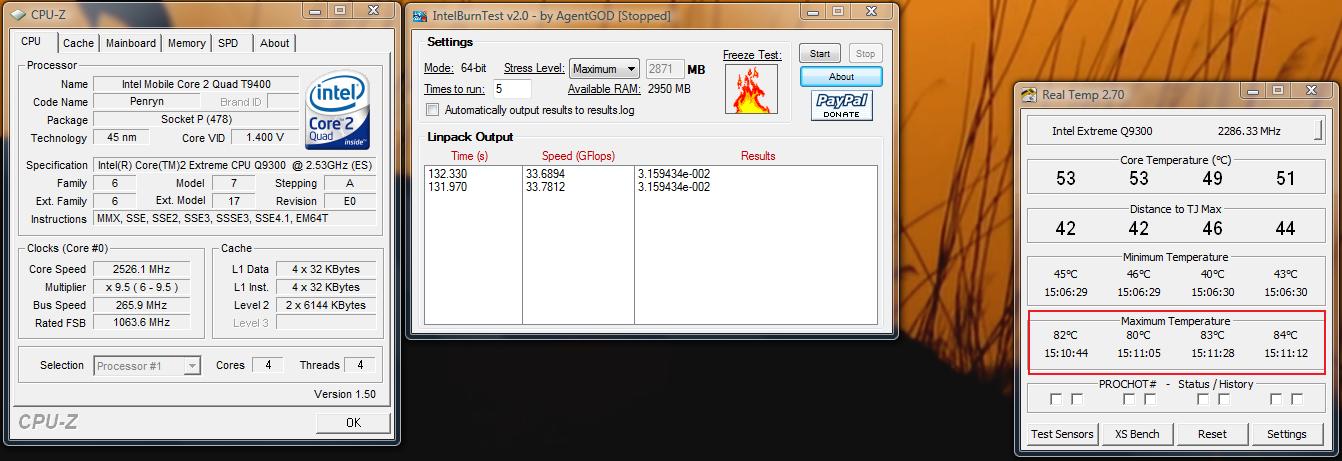Switch to the SPD tab
The image size is (1342, 461).
tap(229, 43)
